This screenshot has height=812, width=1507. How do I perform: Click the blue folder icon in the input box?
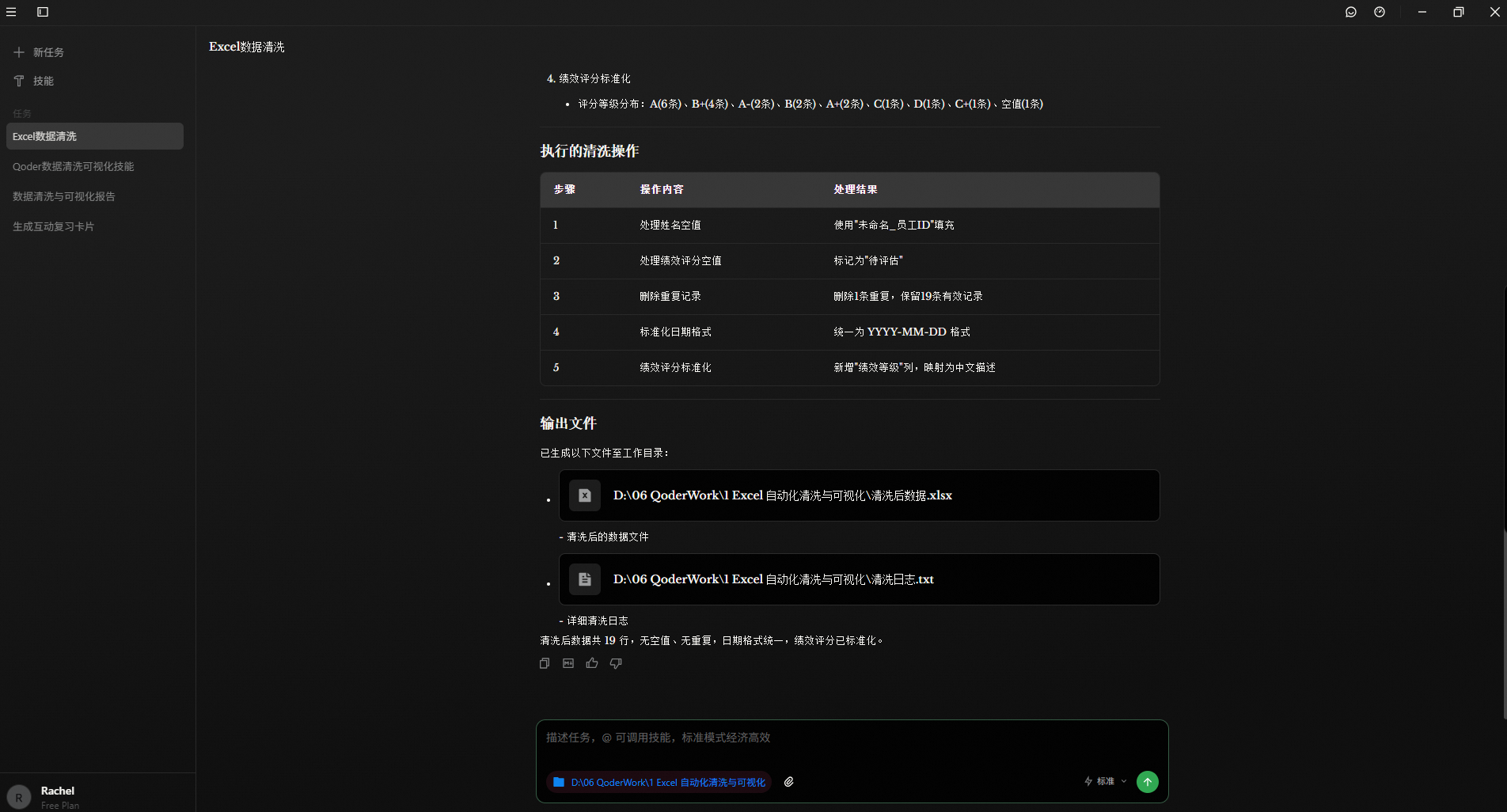[x=559, y=782]
